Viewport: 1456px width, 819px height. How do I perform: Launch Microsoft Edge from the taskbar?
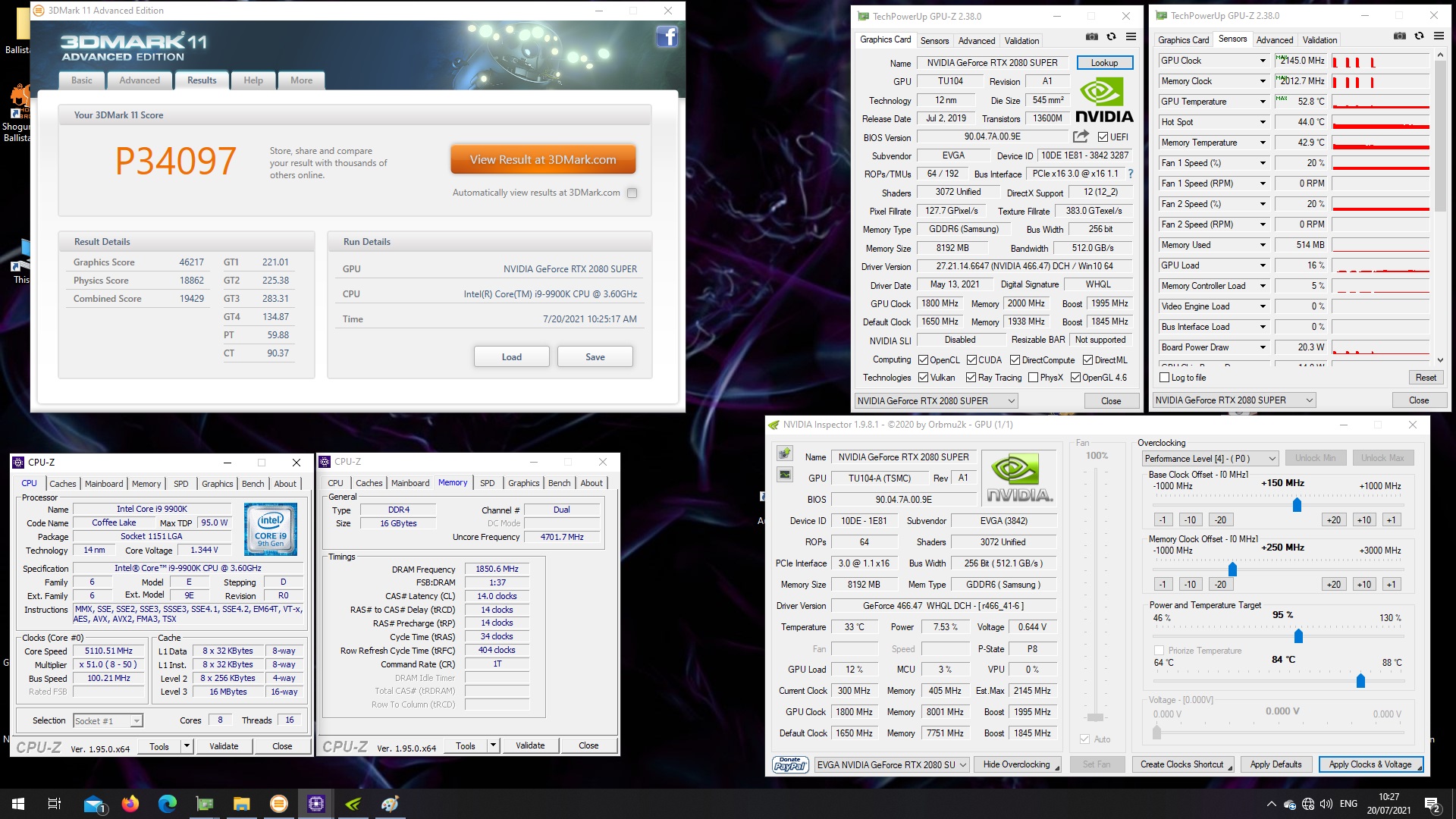[x=167, y=804]
